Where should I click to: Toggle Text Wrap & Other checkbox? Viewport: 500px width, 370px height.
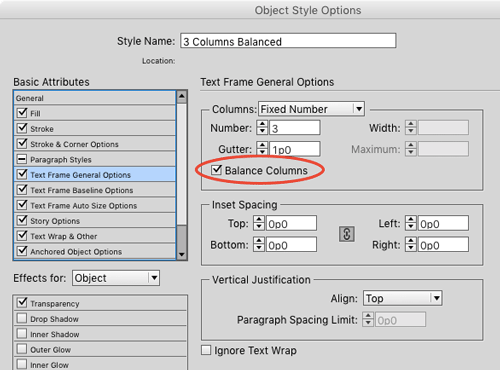coord(22,236)
